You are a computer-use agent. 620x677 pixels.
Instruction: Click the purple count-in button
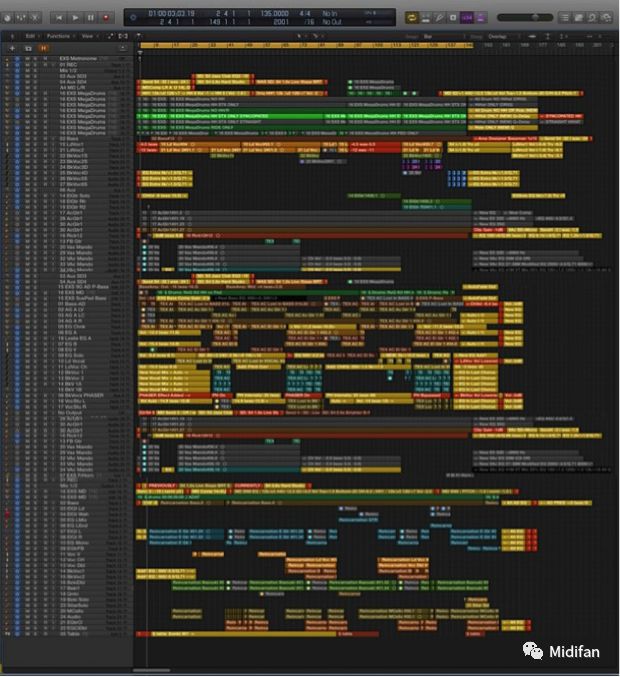click(467, 17)
